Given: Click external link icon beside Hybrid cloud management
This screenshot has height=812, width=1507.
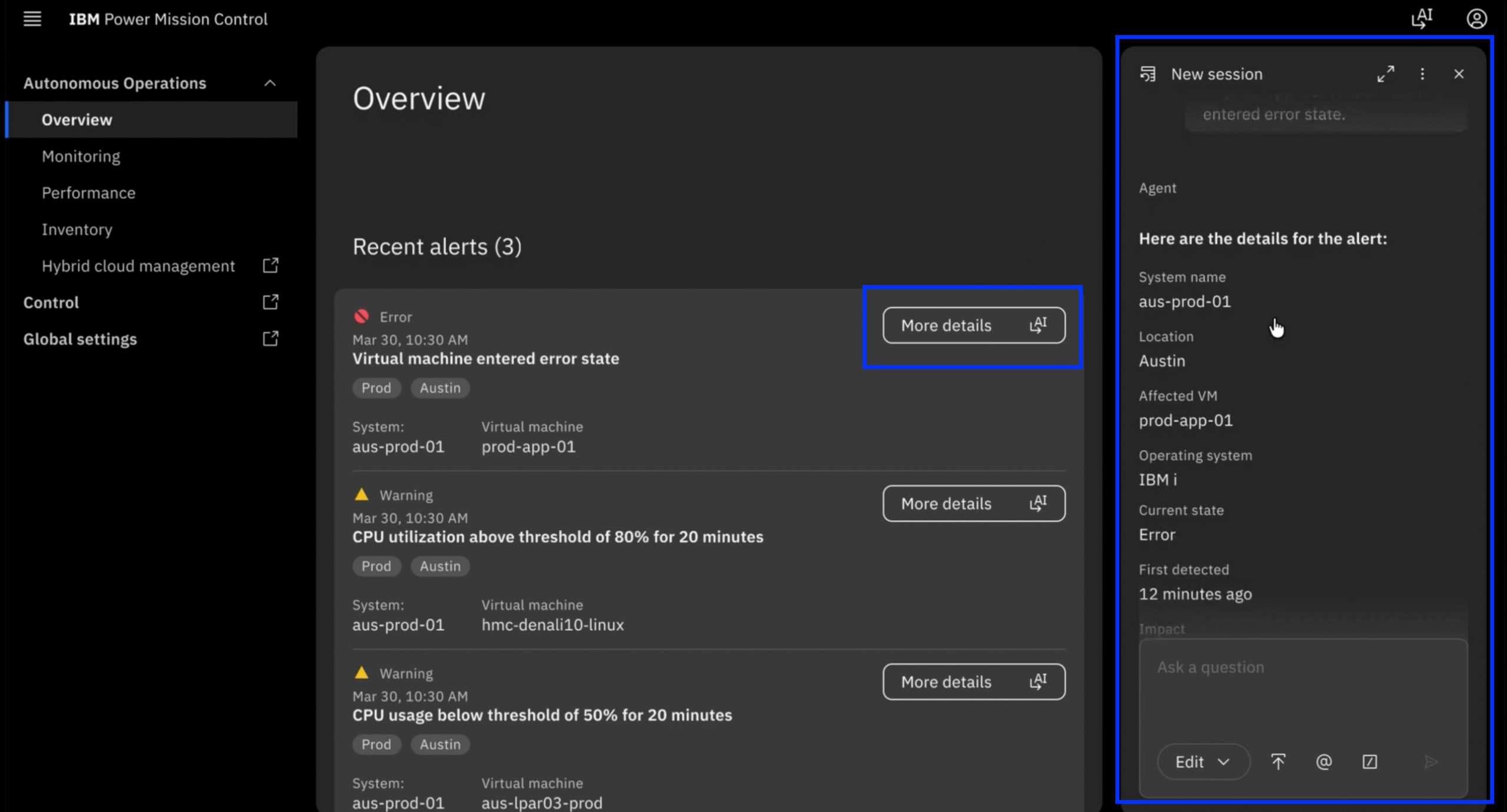Looking at the screenshot, I should [270, 265].
